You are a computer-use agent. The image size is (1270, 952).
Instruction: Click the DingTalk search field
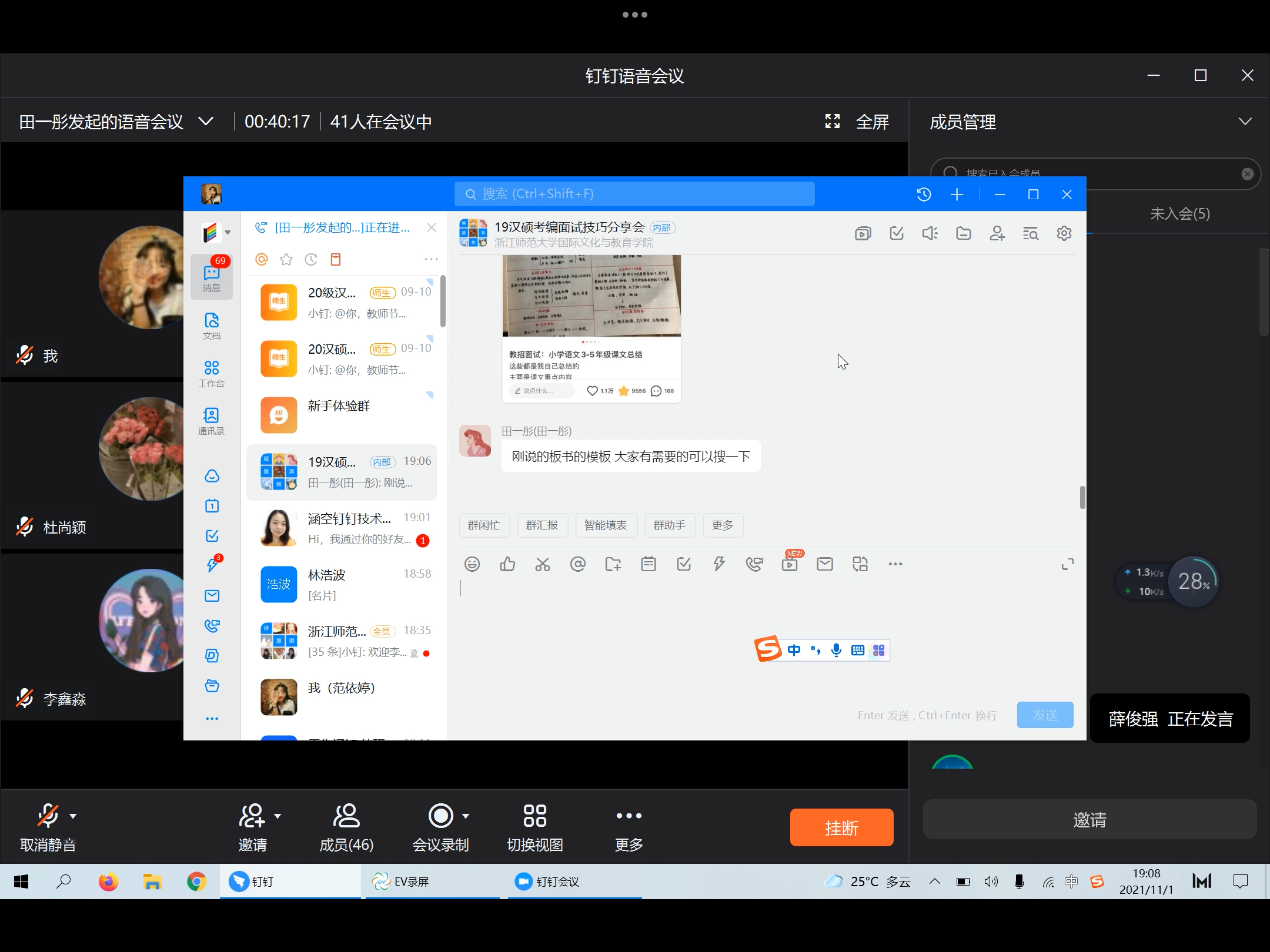point(634,194)
